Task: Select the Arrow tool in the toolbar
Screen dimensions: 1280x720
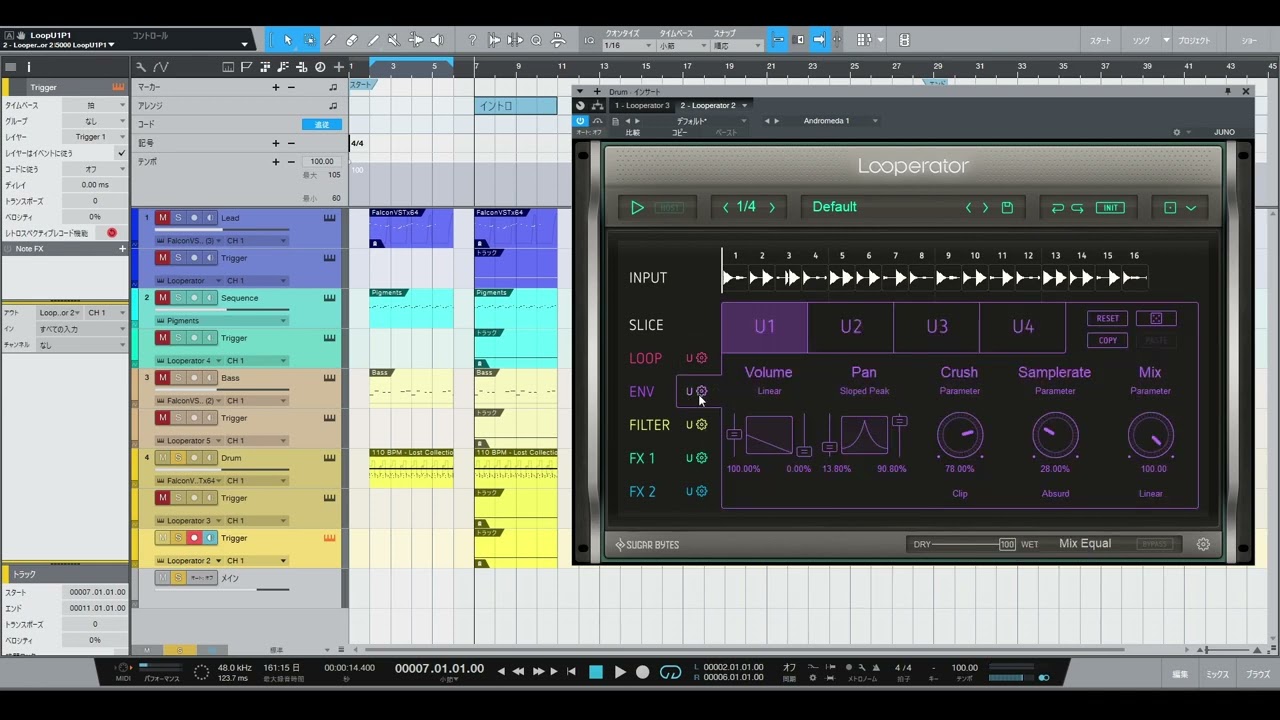Action: pyautogui.click(x=287, y=40)
